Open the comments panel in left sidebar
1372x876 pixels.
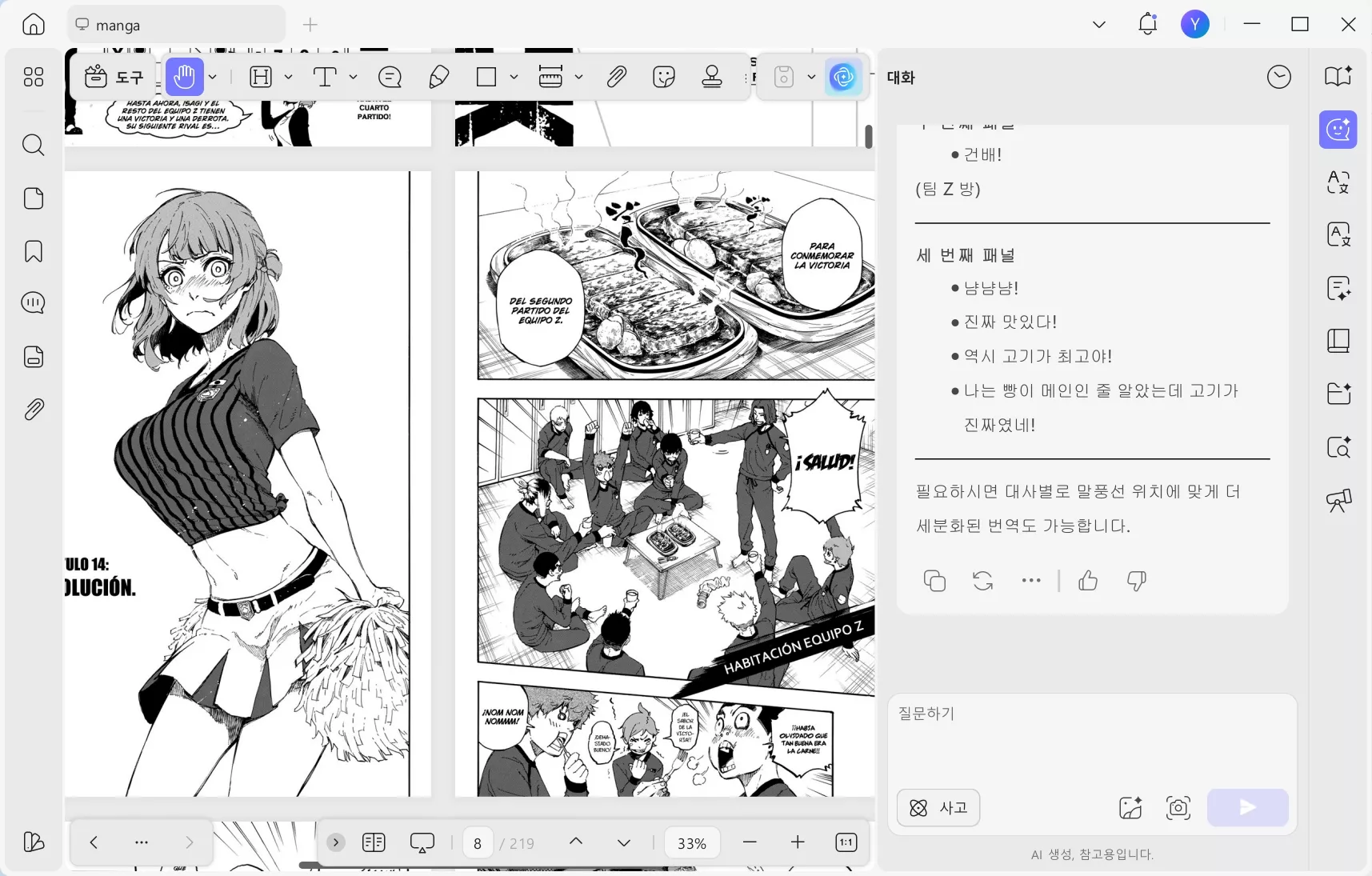[34, 303]
